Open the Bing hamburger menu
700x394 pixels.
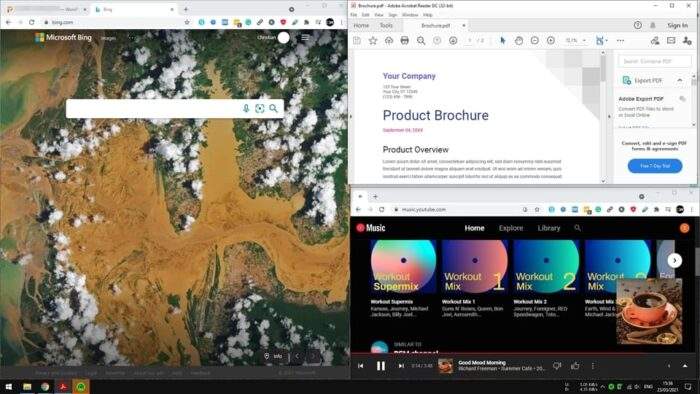[x=305, y=38]
